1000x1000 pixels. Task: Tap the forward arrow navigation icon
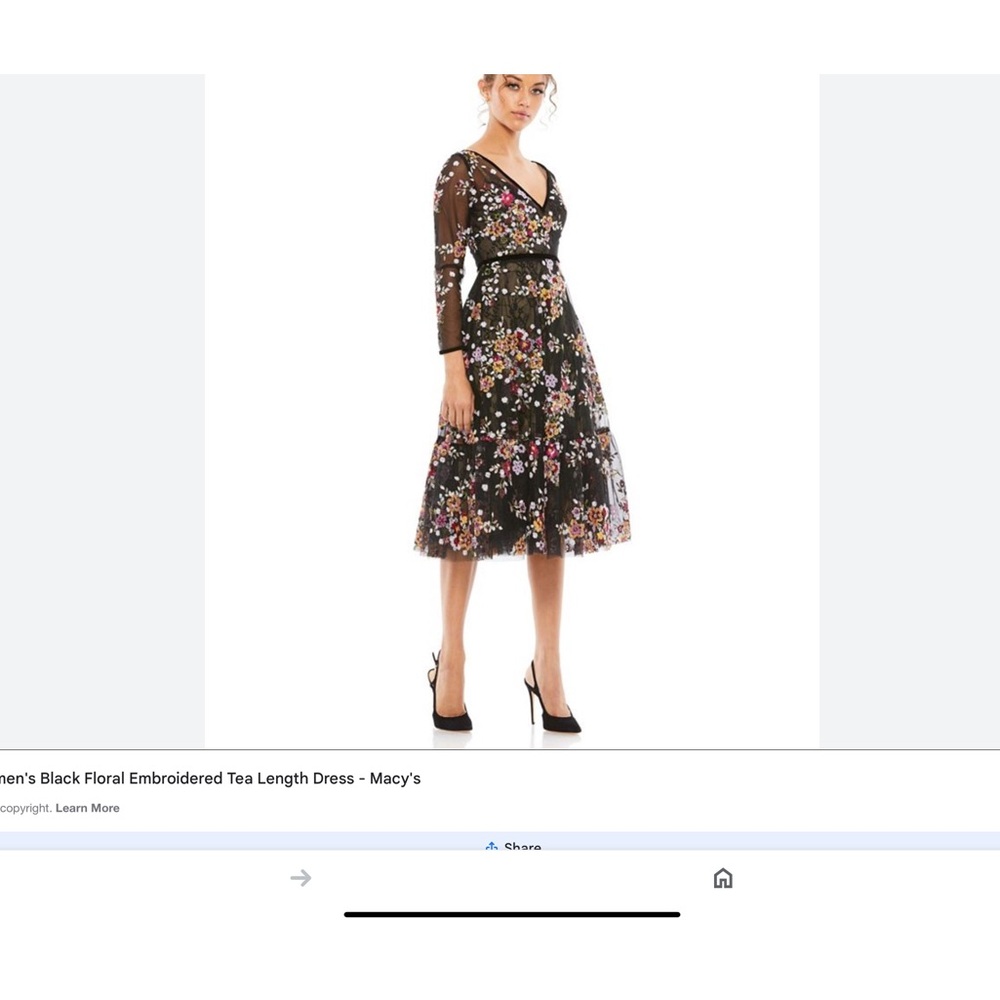[300, 878]
